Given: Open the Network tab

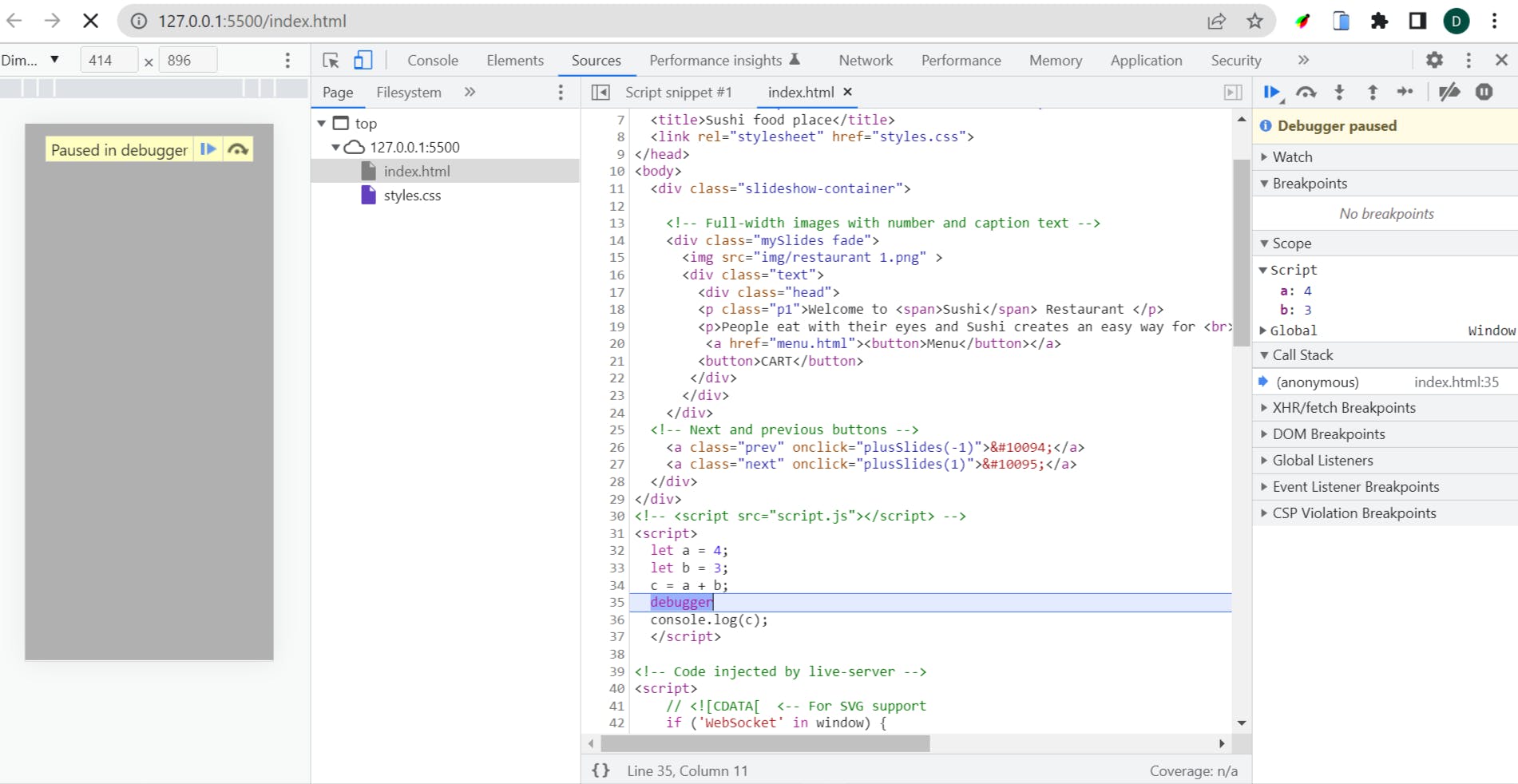Looking at the screenshot, I should pos(866,60).
